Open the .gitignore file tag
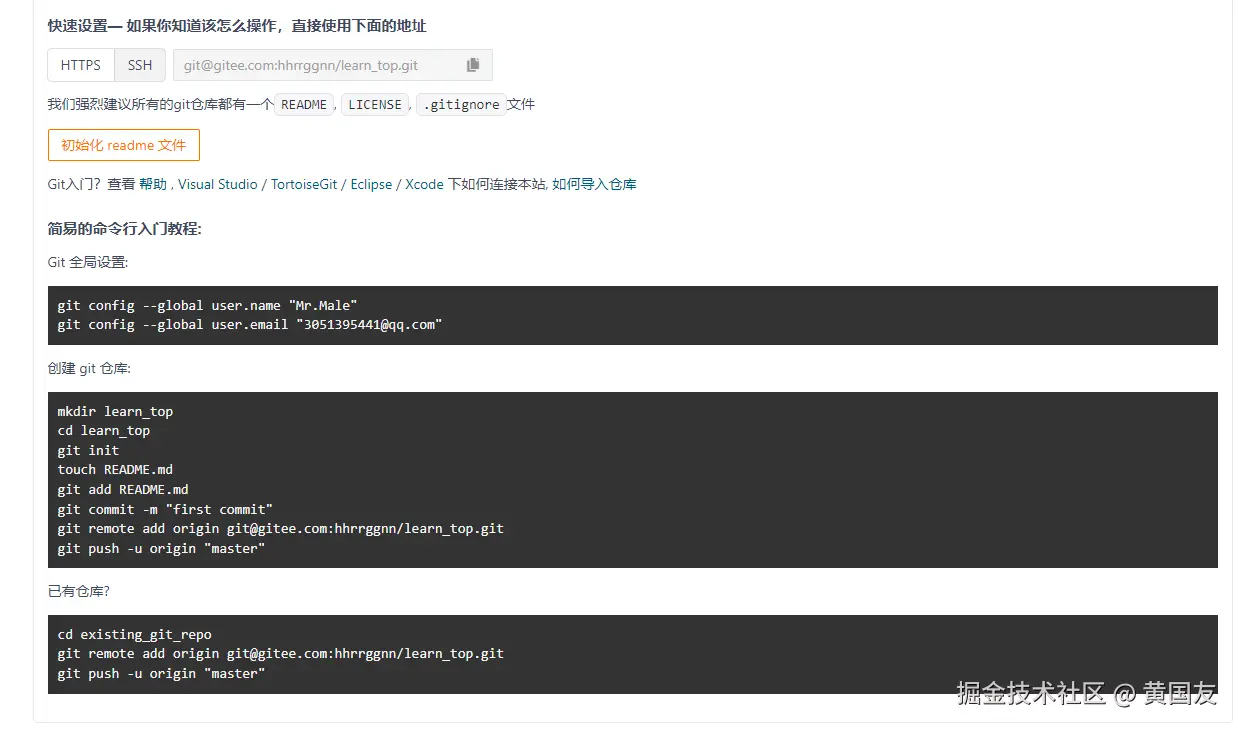The height and width of the screenshot is (729, 1239). [461, 104]
